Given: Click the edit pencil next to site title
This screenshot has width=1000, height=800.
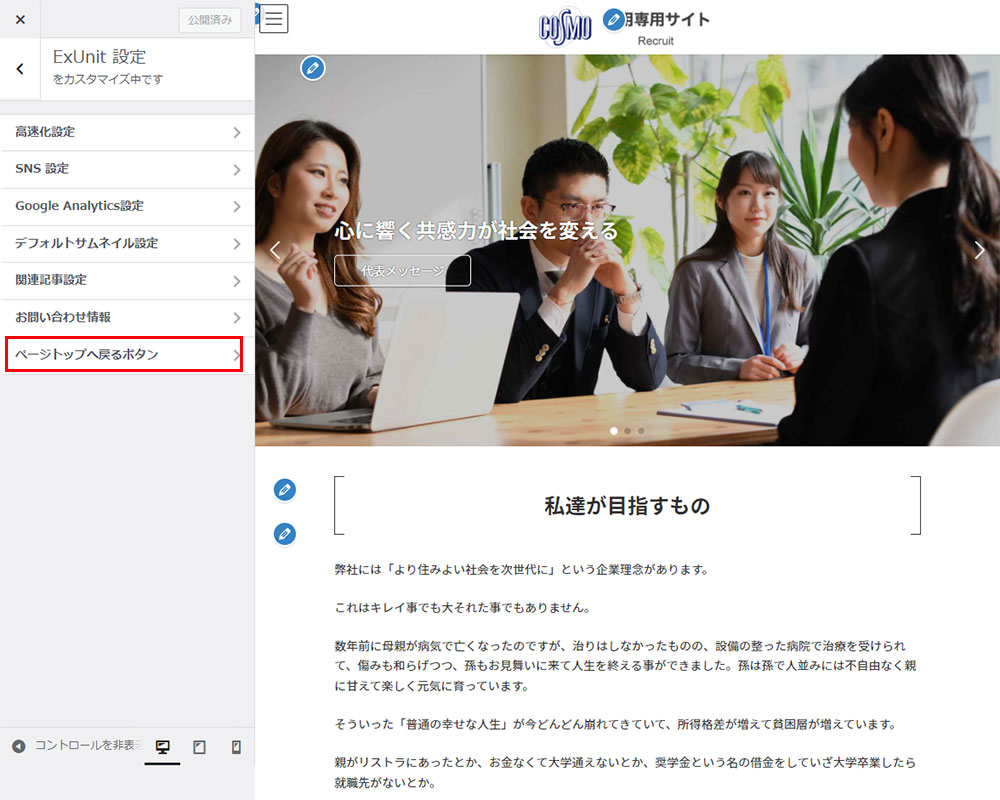Looking at the screenshot, I should tap(614, 20).
